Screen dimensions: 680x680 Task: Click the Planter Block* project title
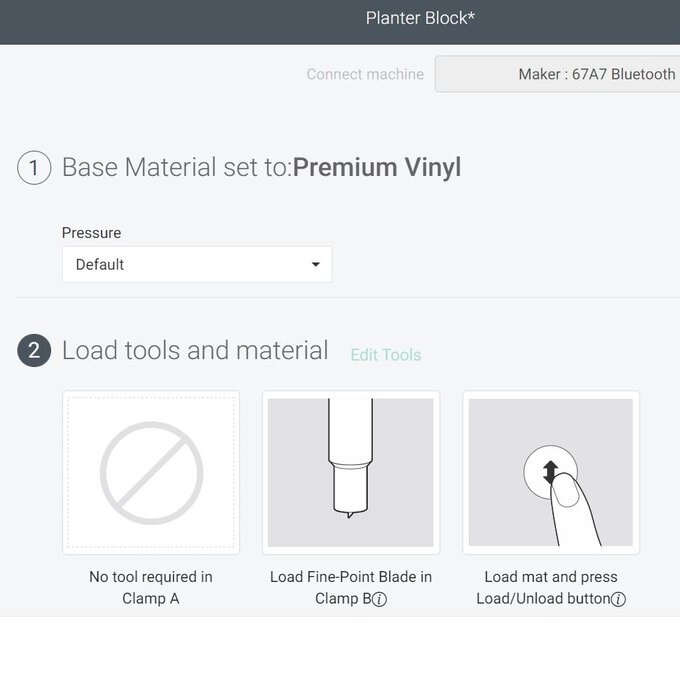tap(420, 18)
